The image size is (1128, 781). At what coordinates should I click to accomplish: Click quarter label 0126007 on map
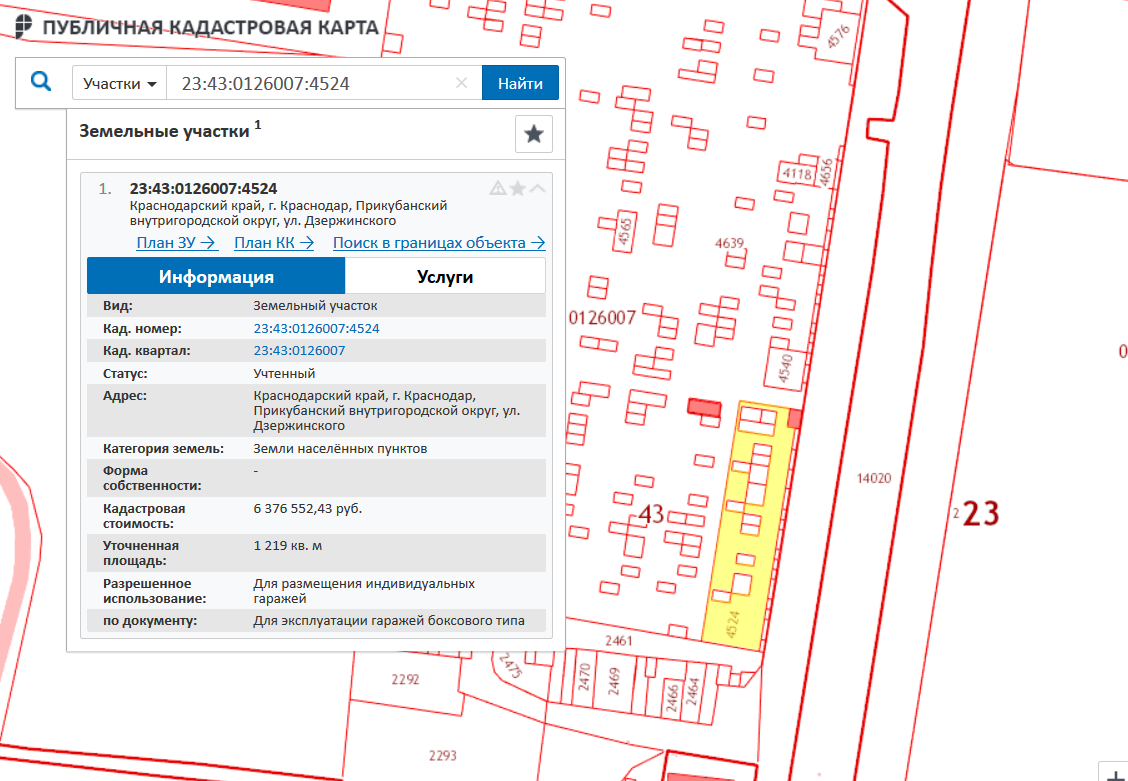coord(602,317)
